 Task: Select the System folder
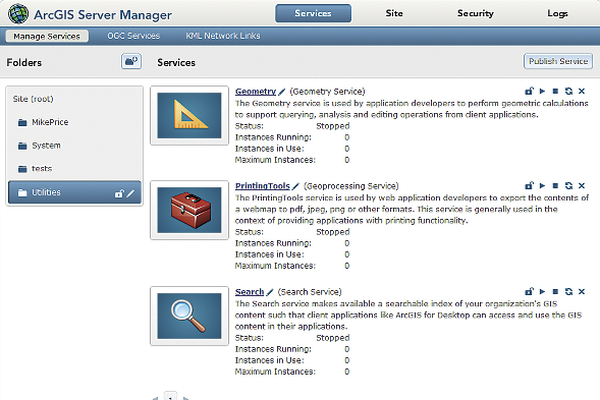click(46, 145)
